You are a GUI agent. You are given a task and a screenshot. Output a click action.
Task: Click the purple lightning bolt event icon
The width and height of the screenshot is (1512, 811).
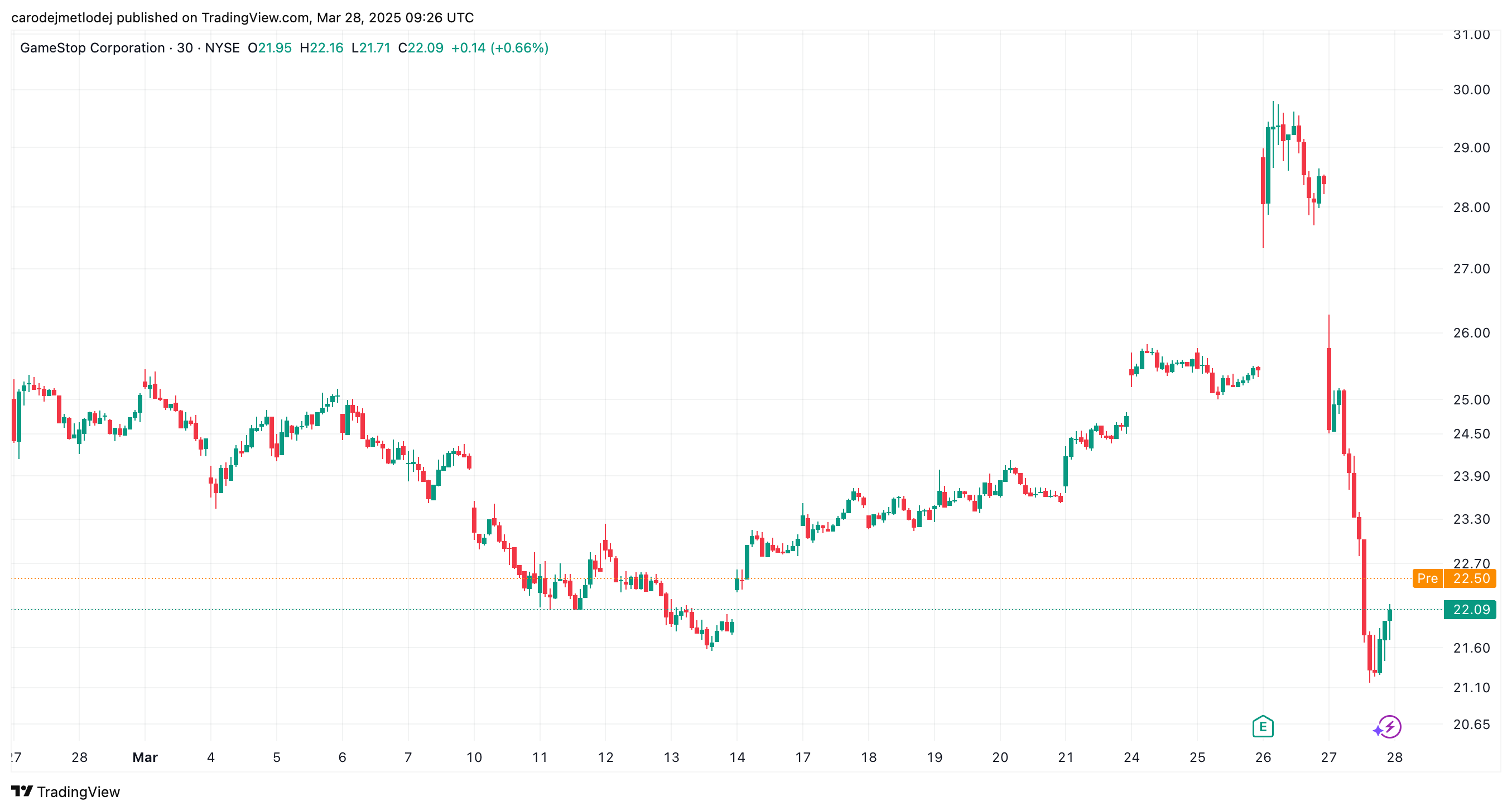coord(1389,726)
